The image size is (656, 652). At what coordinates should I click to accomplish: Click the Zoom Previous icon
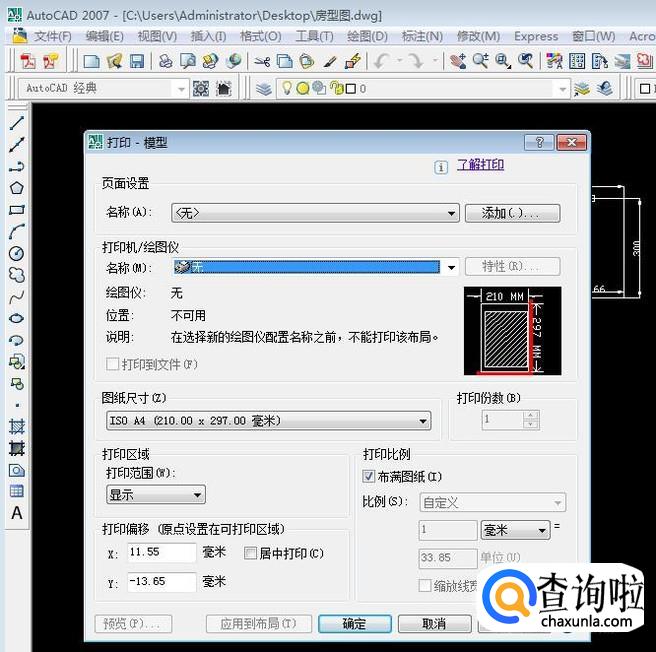tap(526, 62)
